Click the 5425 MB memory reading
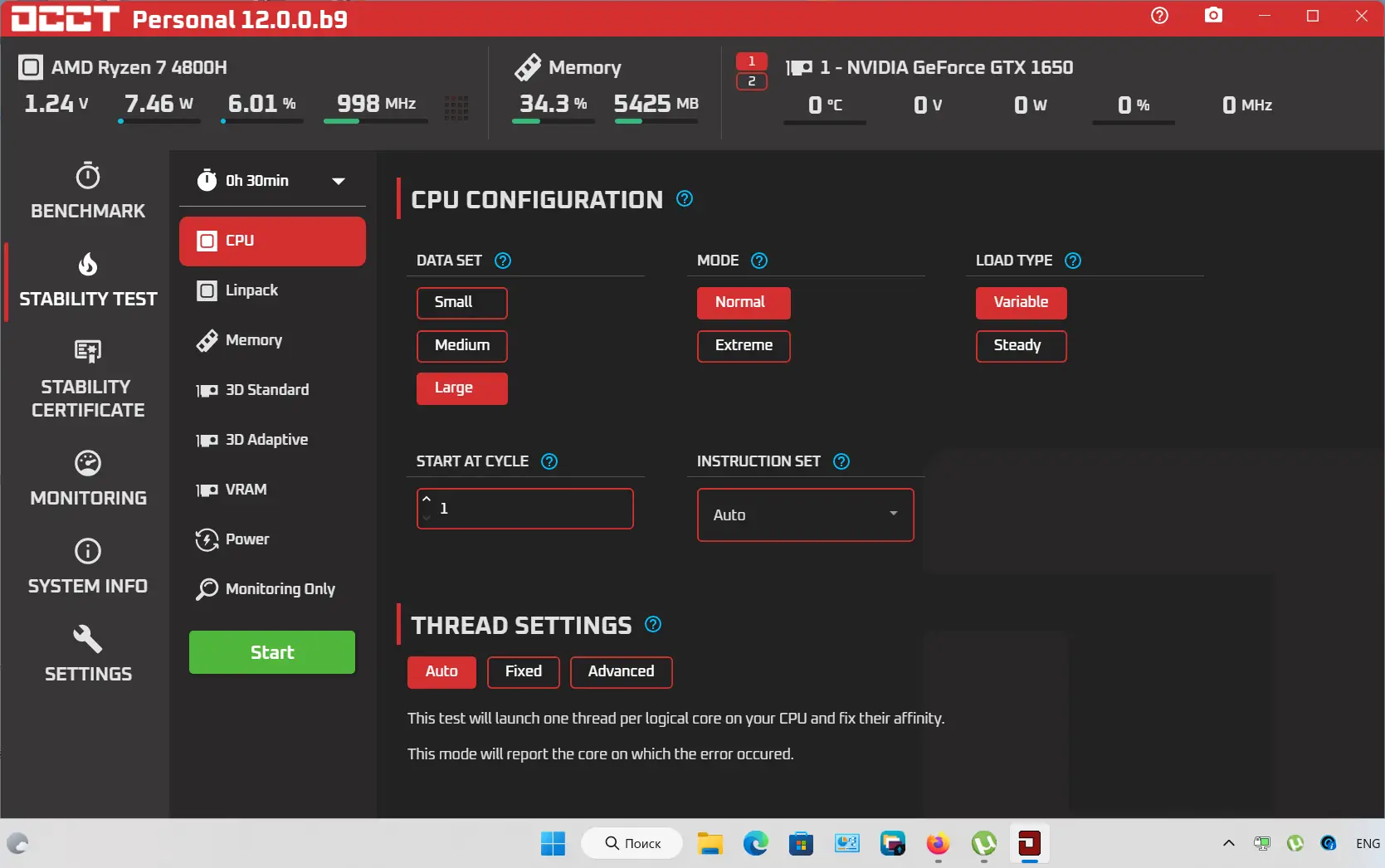1385x868 pixels. (656, 104)
